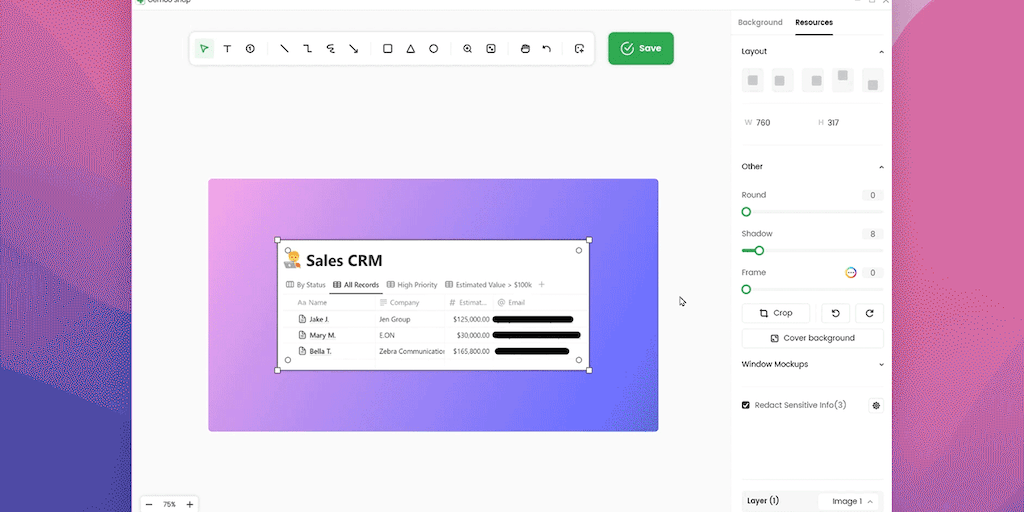Click the Round slider handle

746,212
